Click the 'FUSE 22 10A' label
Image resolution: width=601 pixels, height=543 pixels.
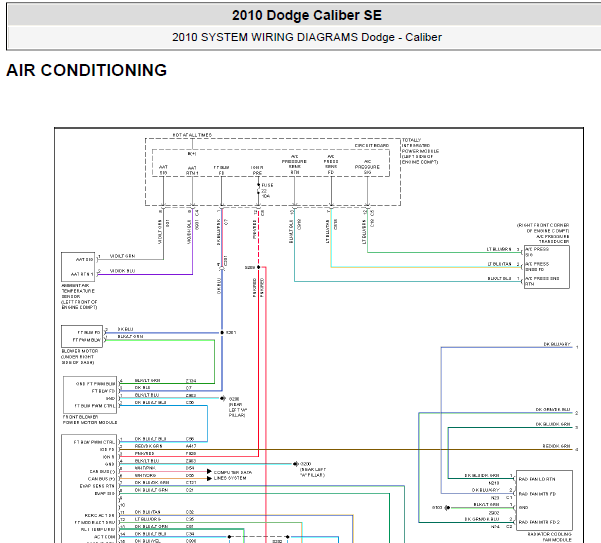click(x=267, y=190)
